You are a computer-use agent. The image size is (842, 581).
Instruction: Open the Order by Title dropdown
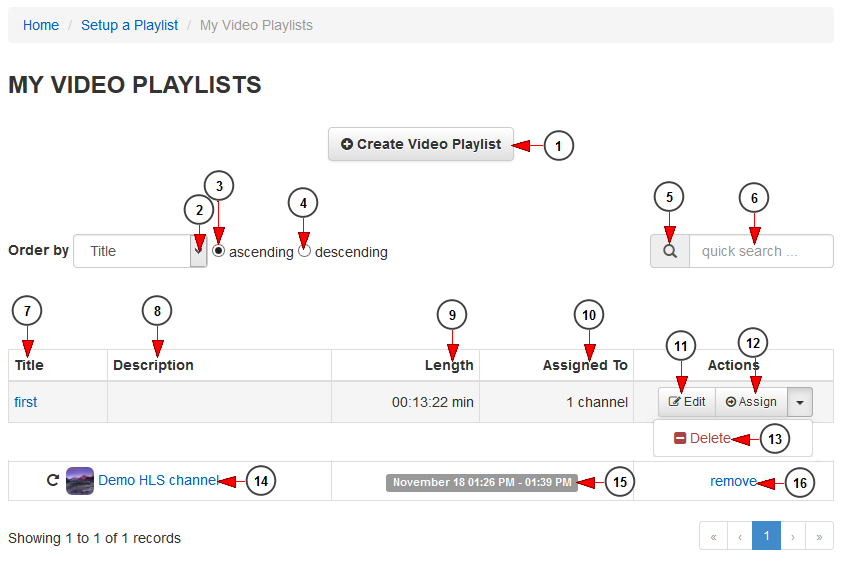[140, 251]
